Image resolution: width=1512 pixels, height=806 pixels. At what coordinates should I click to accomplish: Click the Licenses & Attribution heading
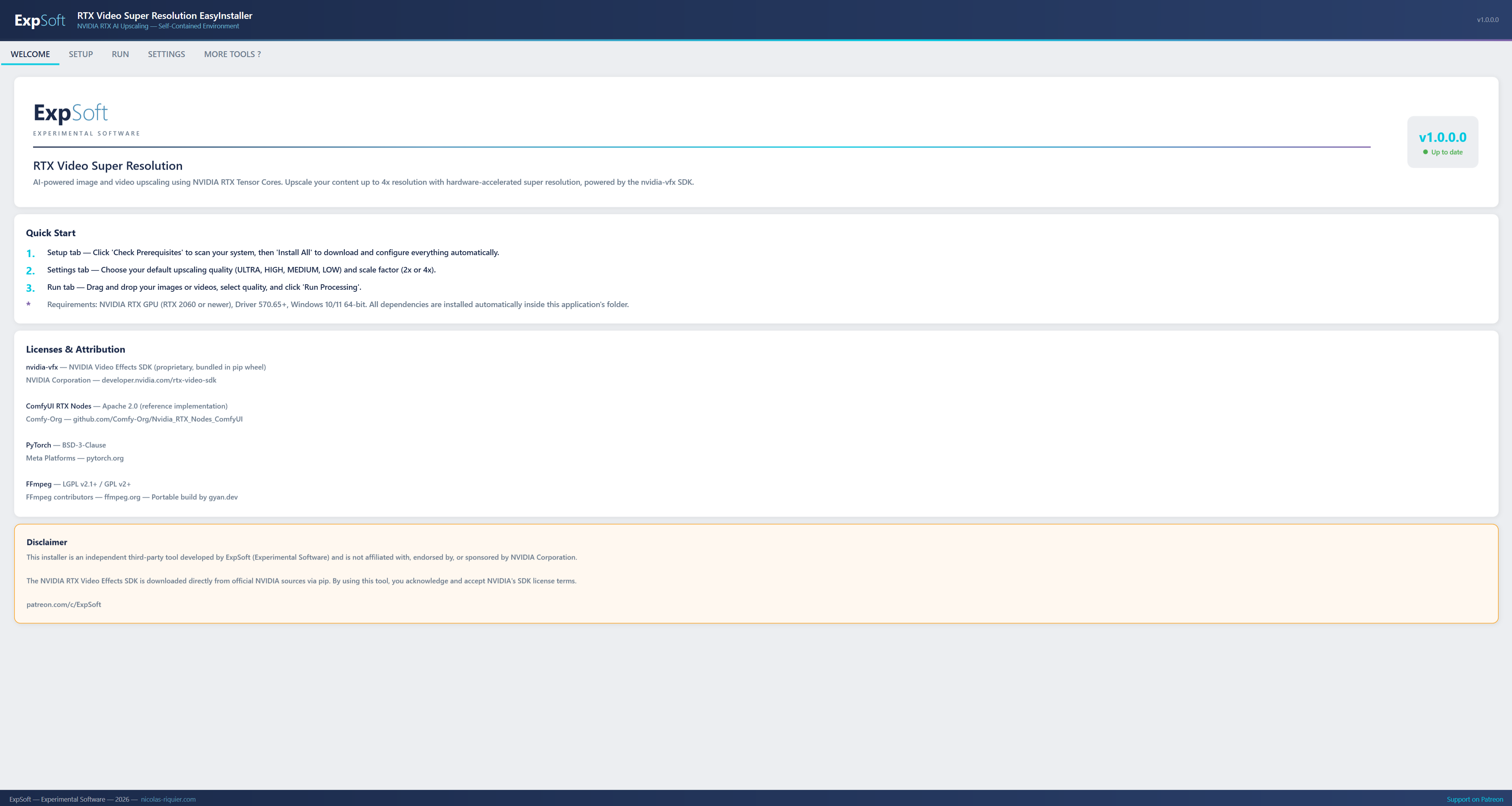pyautogui.click(x=75, y=350)
